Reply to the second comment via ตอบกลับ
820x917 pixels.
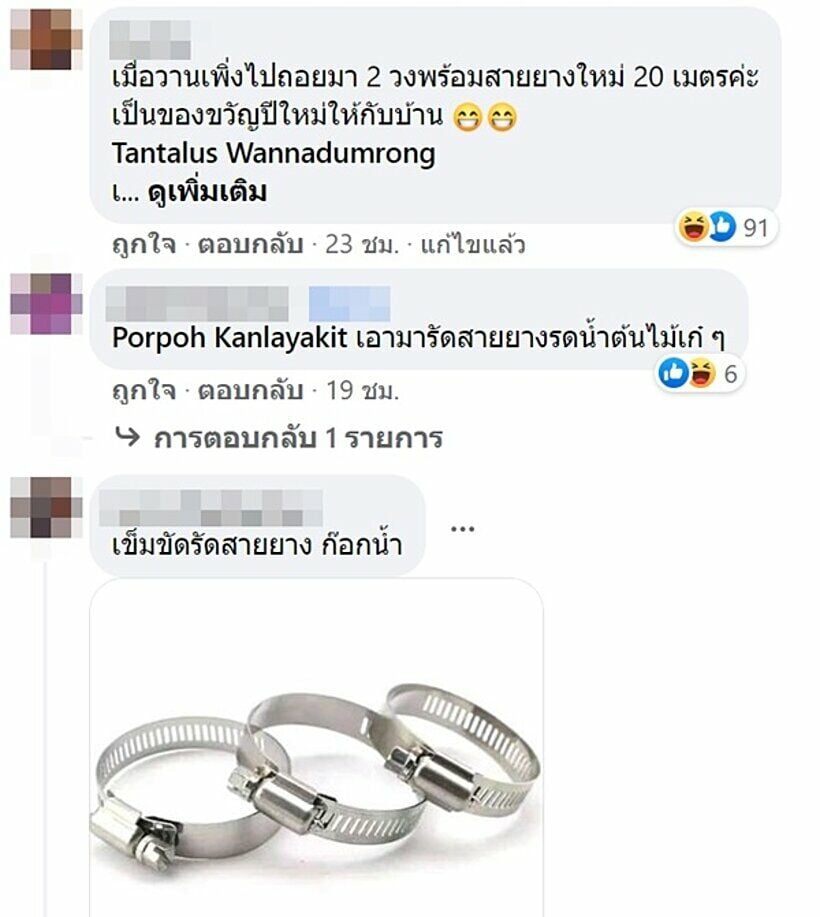click(250, 390)
